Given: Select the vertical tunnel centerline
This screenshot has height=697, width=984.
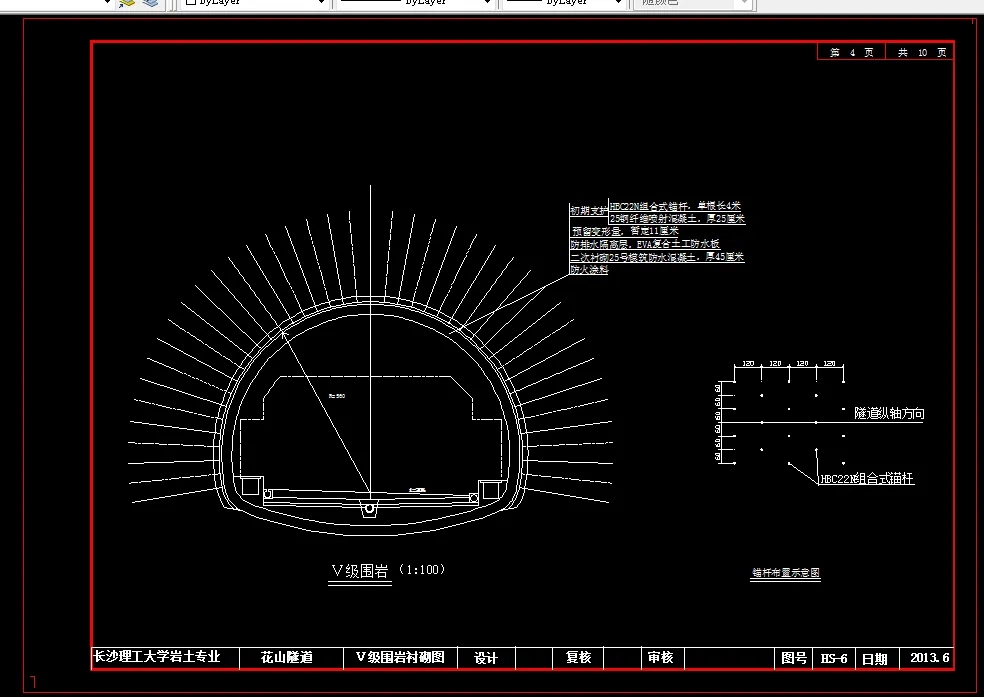Looking at the screenshot, I should click(370, 343).
